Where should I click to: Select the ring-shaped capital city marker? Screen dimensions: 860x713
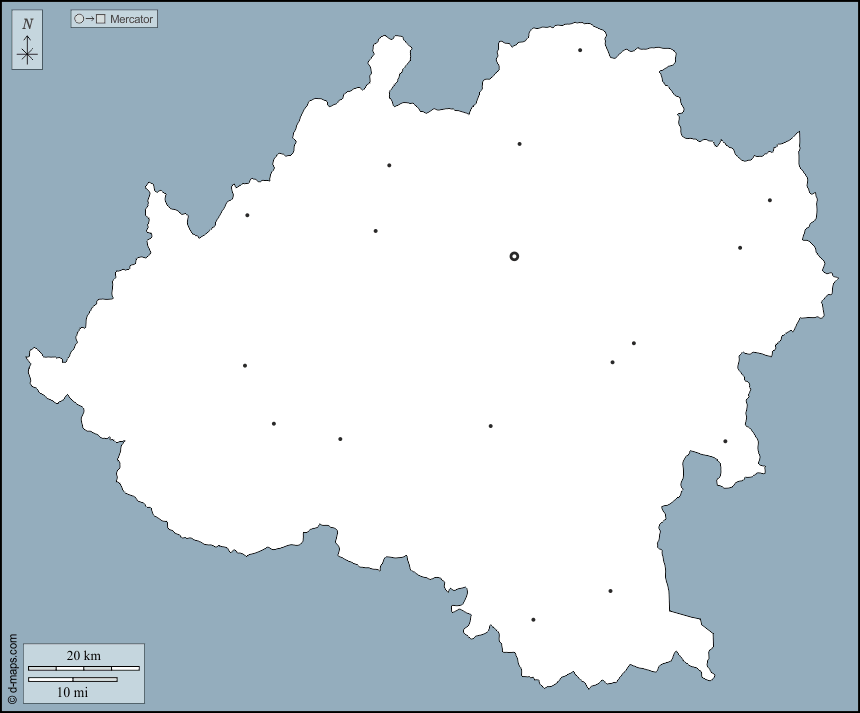coord(514,256)
